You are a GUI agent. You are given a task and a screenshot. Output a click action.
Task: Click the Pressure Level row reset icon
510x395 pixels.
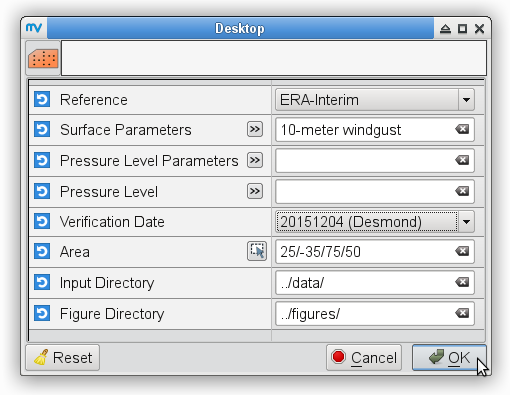coord(42,191)
